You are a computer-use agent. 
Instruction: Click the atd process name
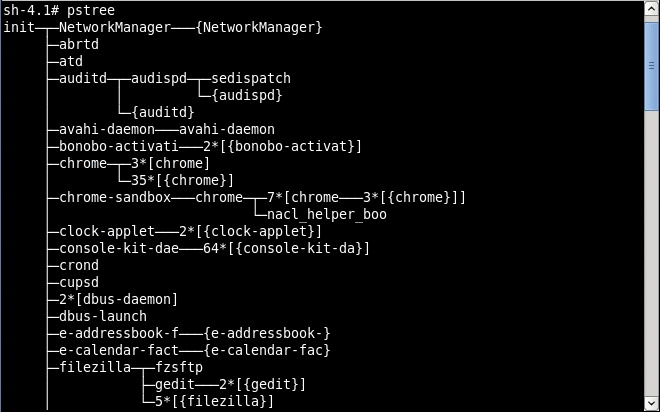click(x=70, y=61)
